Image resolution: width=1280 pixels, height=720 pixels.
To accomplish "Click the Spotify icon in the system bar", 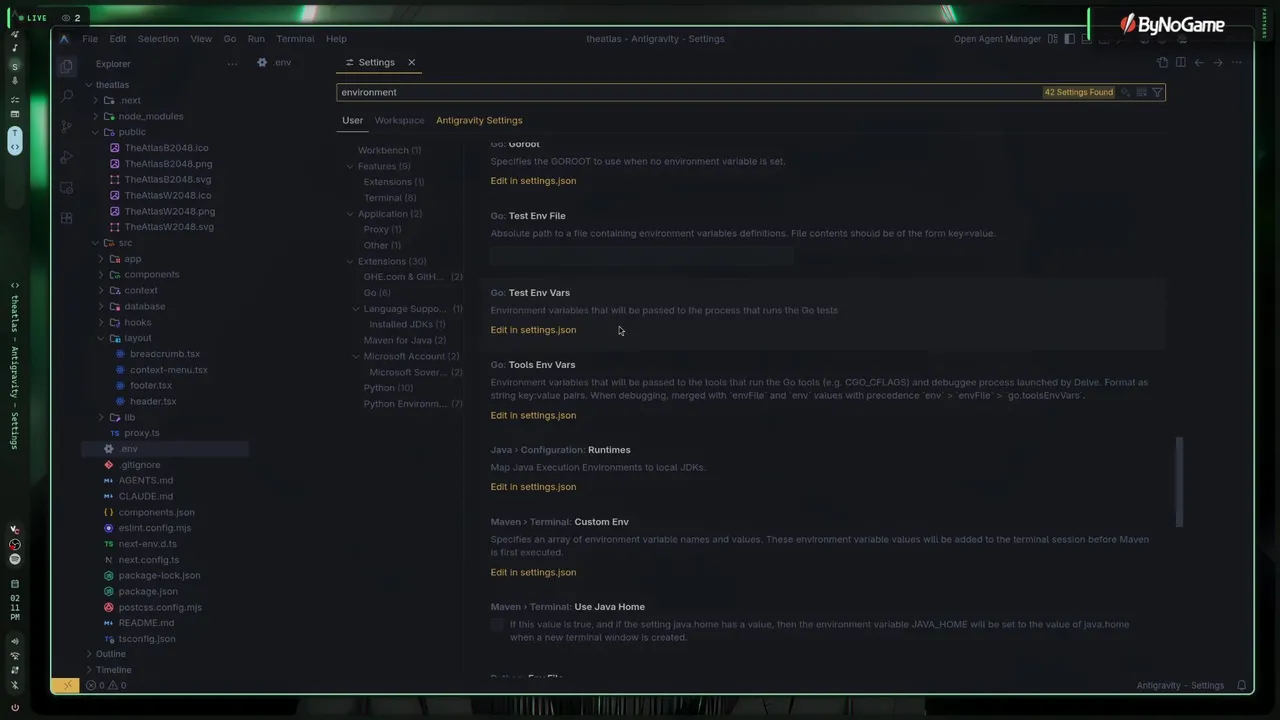I will 15,559.
